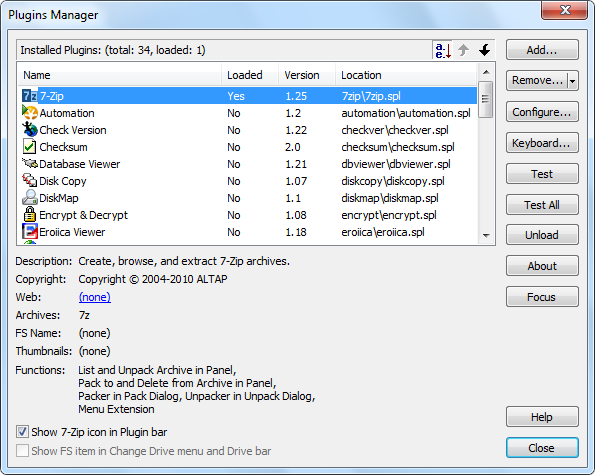Click the Test All button

(542, 205)
